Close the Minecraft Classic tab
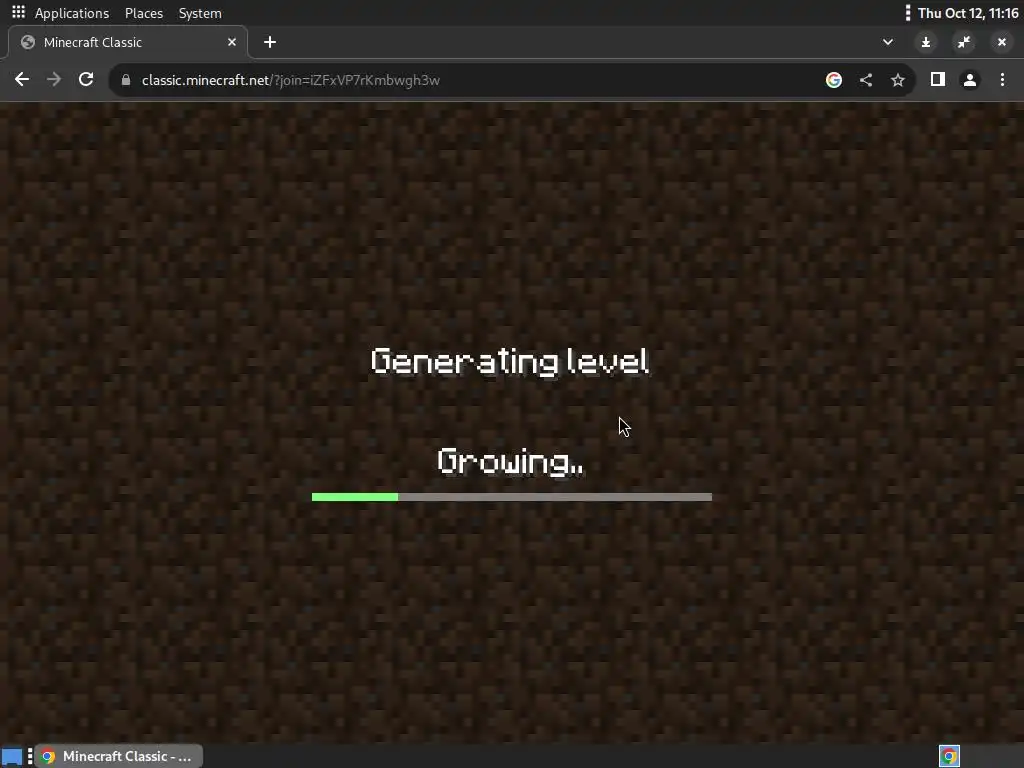 pos(232,42)
